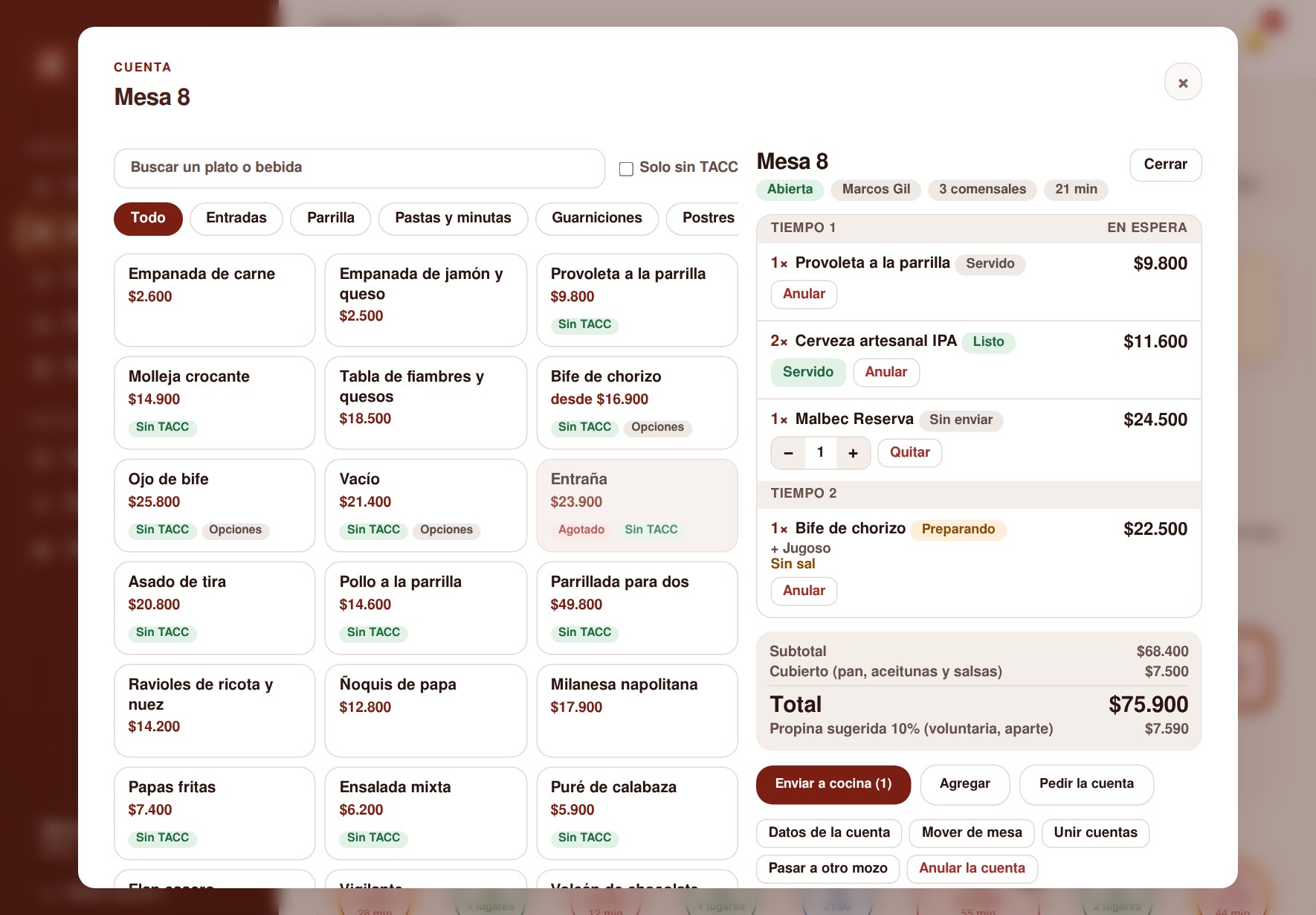Pick the Vacío menu card

[426, 506]
